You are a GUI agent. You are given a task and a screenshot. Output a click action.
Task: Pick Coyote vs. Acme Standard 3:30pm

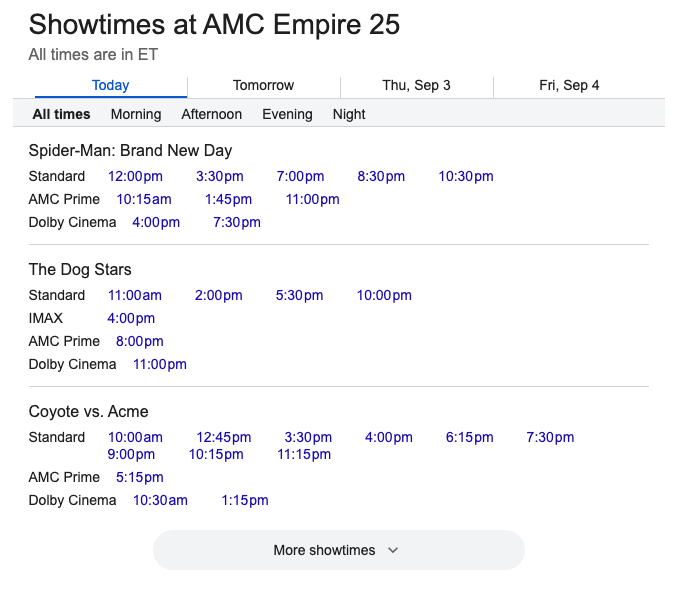[308, 437]
